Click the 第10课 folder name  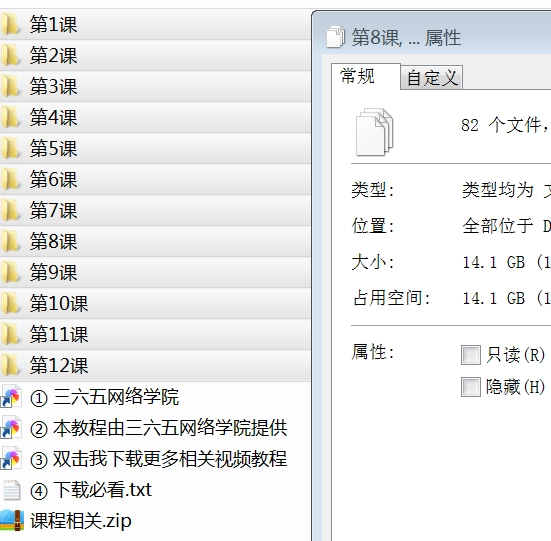[x=59, y=303]
